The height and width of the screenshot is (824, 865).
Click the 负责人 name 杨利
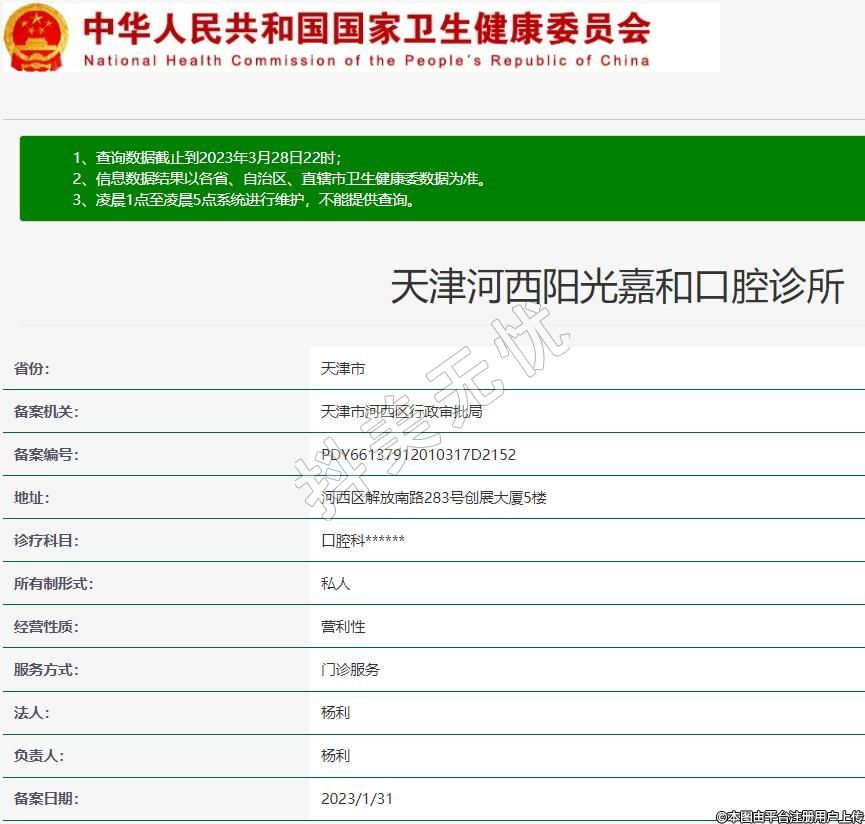tap(335, 756)
